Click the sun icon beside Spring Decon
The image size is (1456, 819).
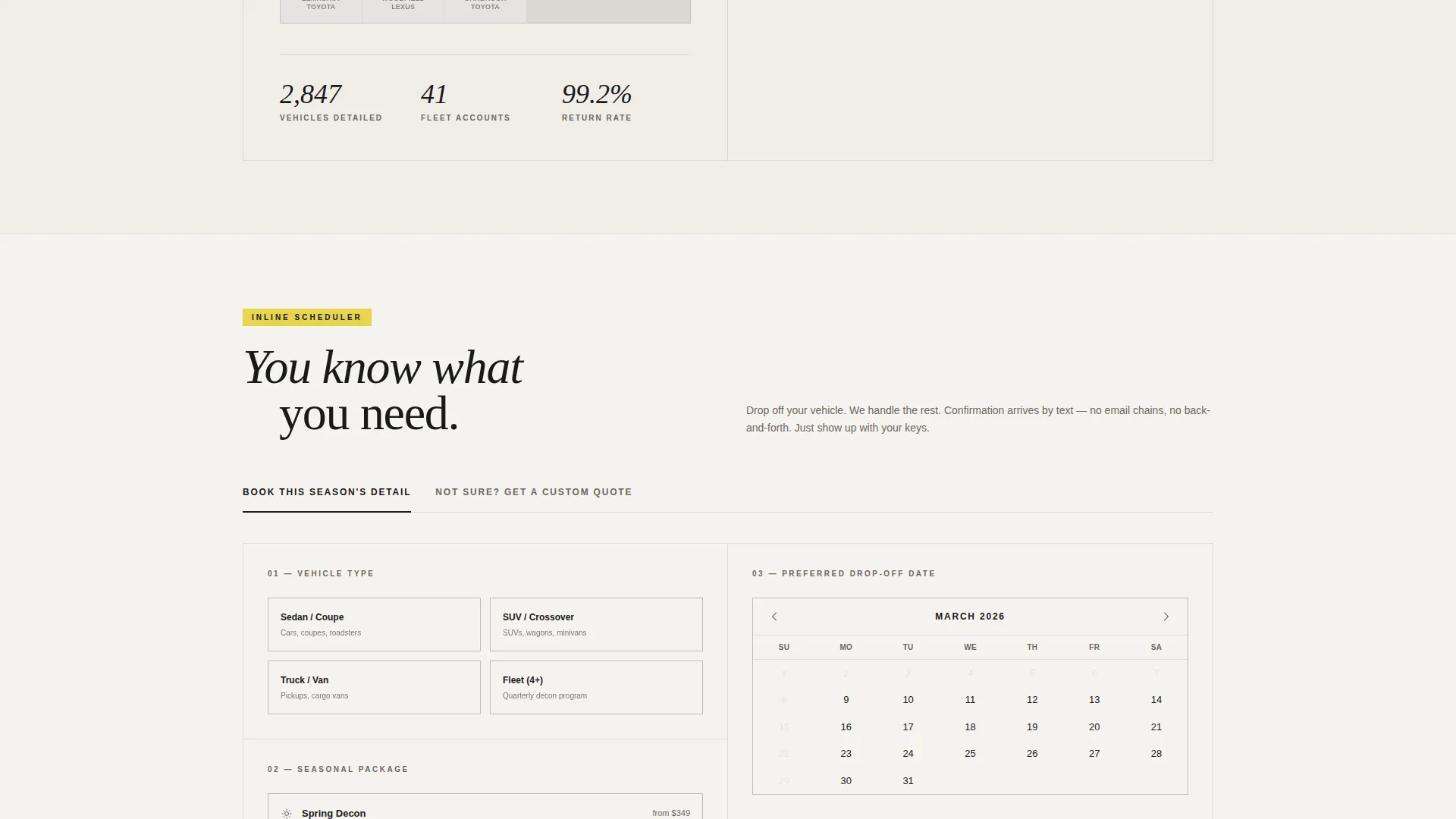287,814
